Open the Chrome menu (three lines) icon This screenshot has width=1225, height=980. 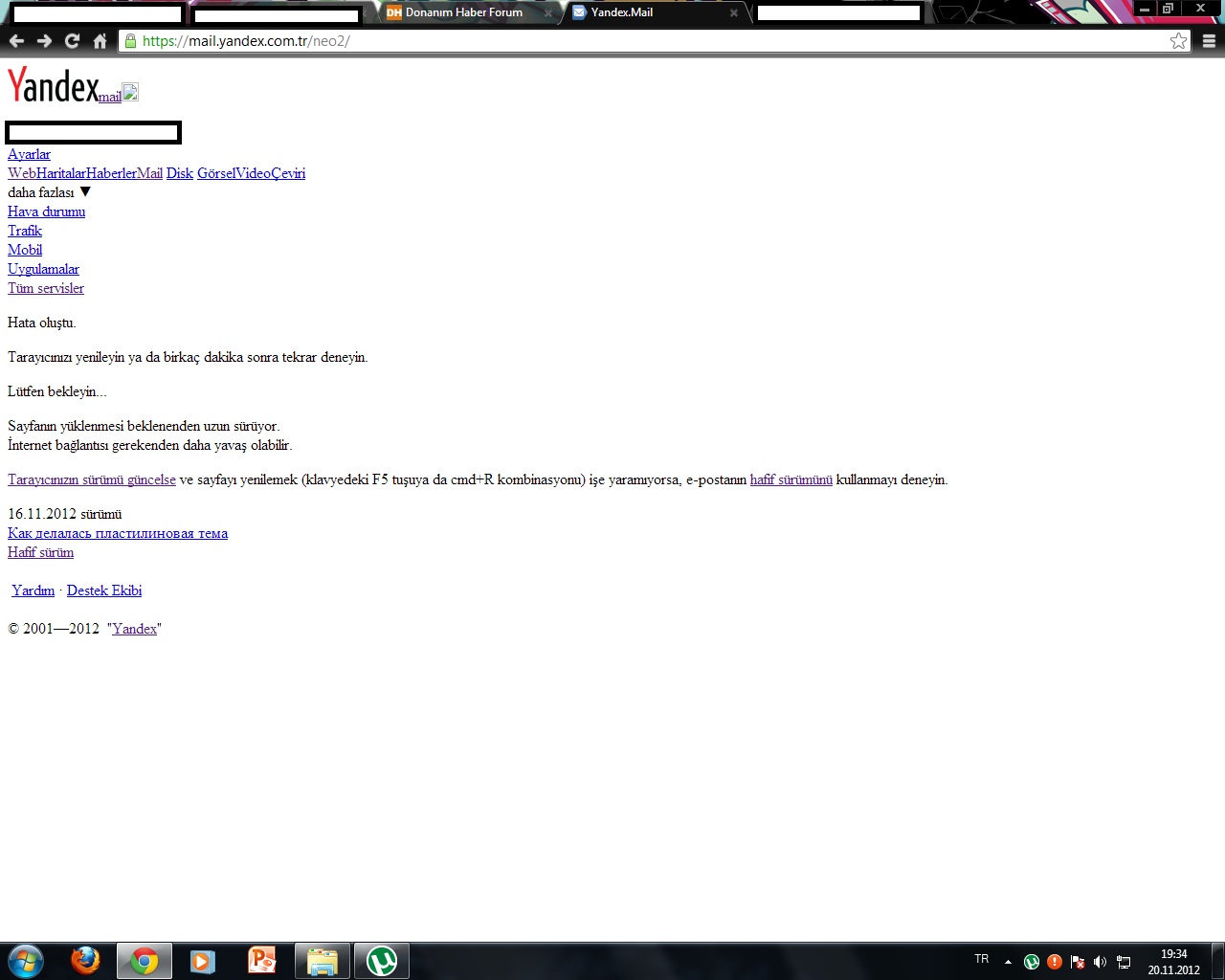pos(1209,41)
